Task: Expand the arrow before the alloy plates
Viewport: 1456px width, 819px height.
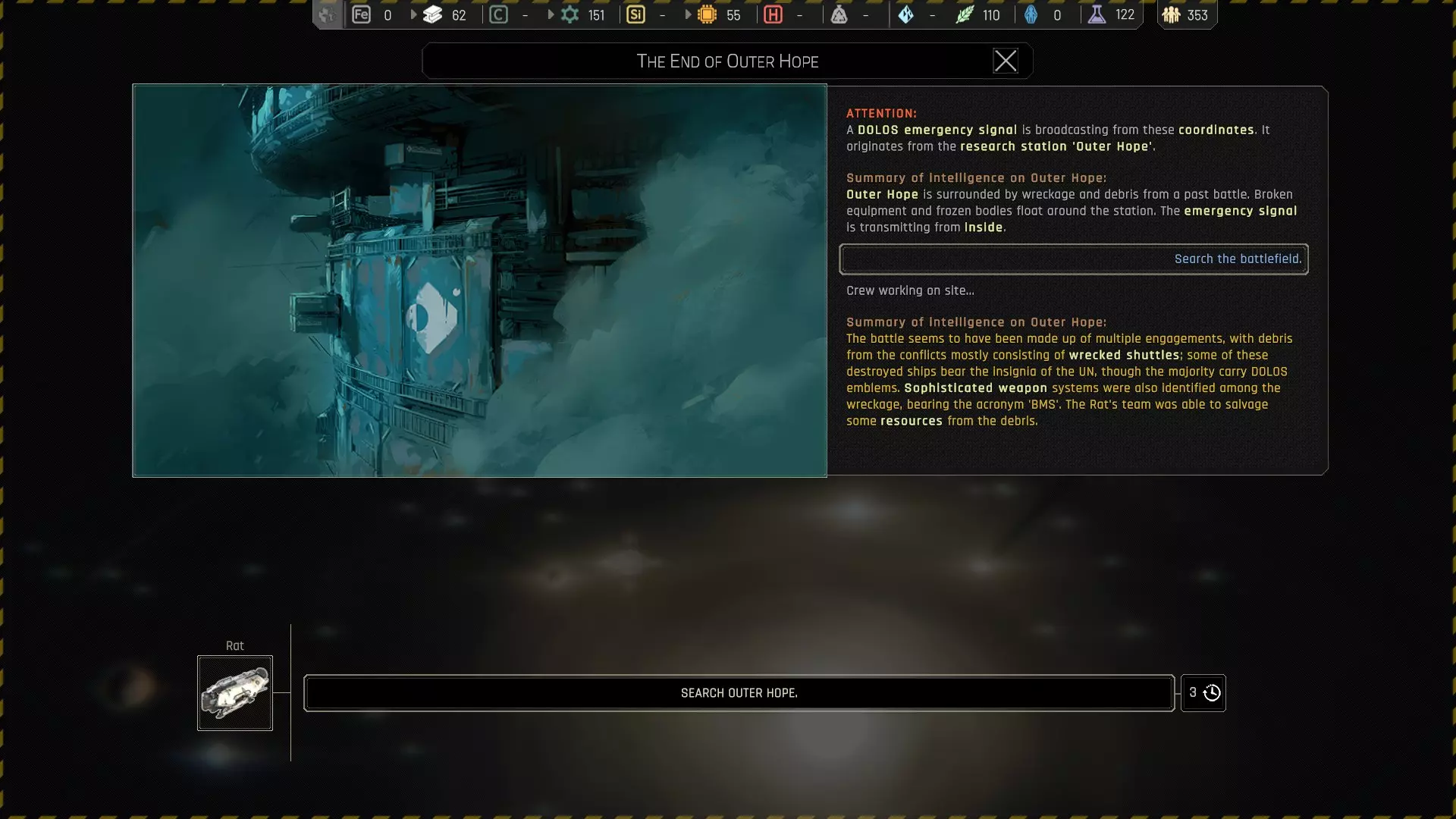Action: click(413, 14)
